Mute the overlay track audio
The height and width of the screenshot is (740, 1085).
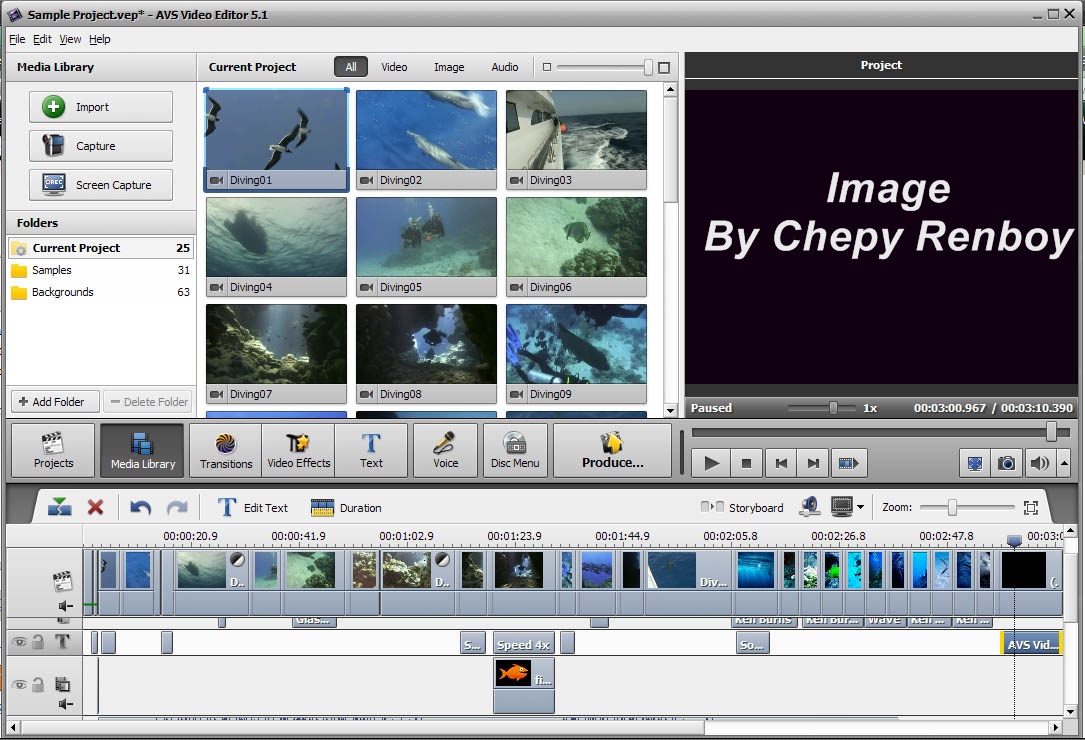[x=65, y=704]
